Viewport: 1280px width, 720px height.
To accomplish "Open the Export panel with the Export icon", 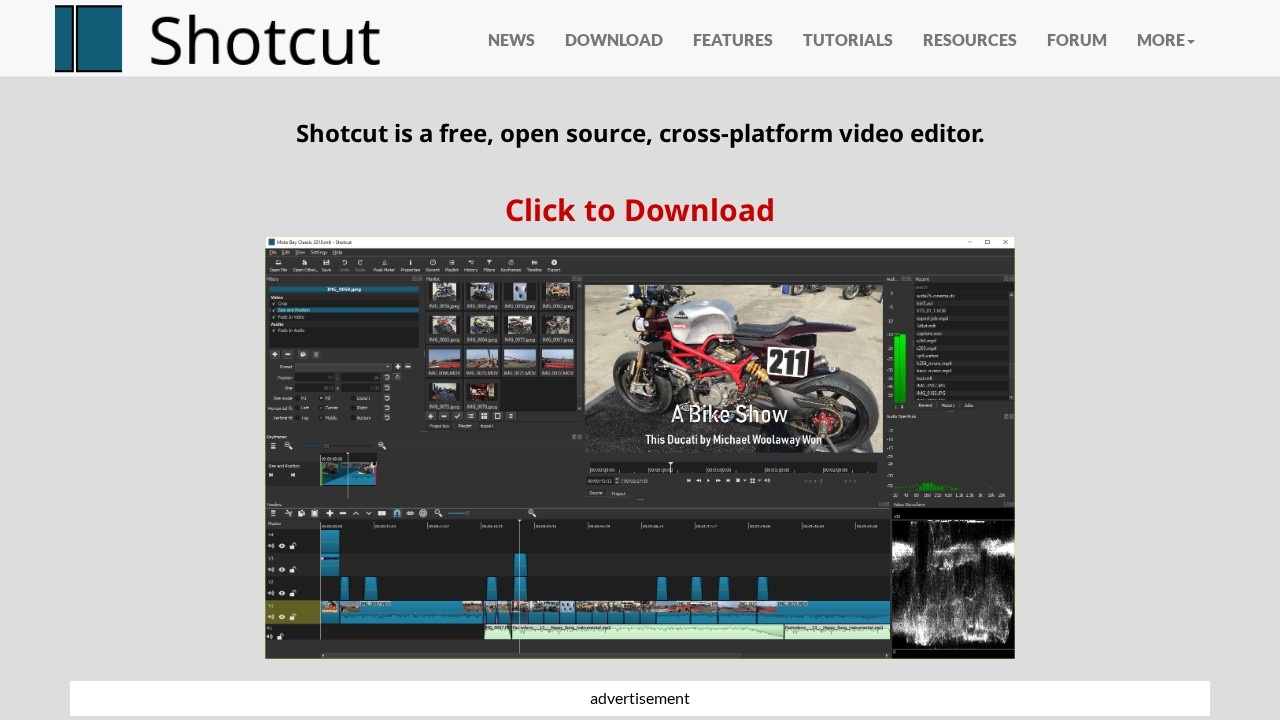I will tap(553, 263).
